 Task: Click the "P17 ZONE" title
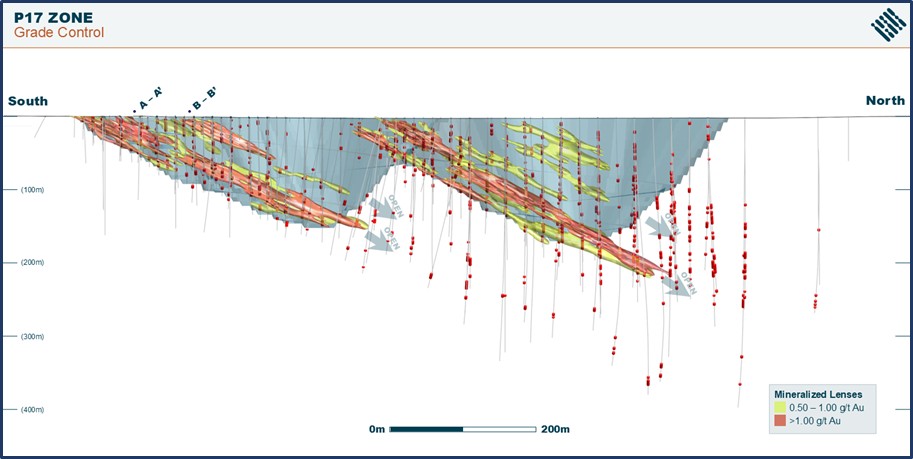click(x=54, y=18)
